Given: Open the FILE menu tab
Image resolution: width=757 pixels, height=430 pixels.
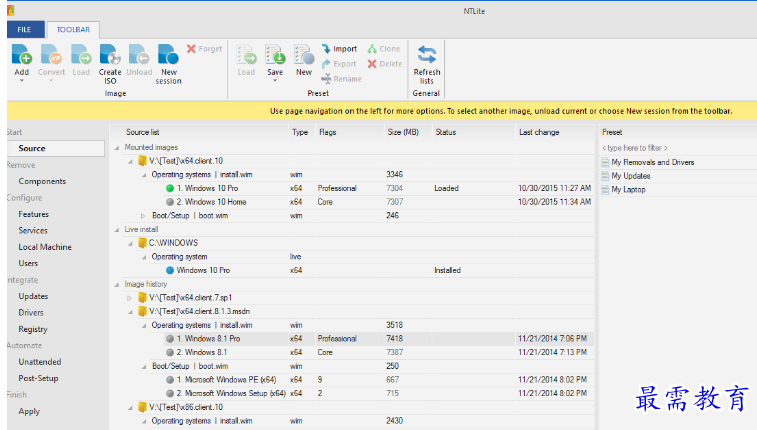Looking at the screenshot, I should tap(24, 30).
